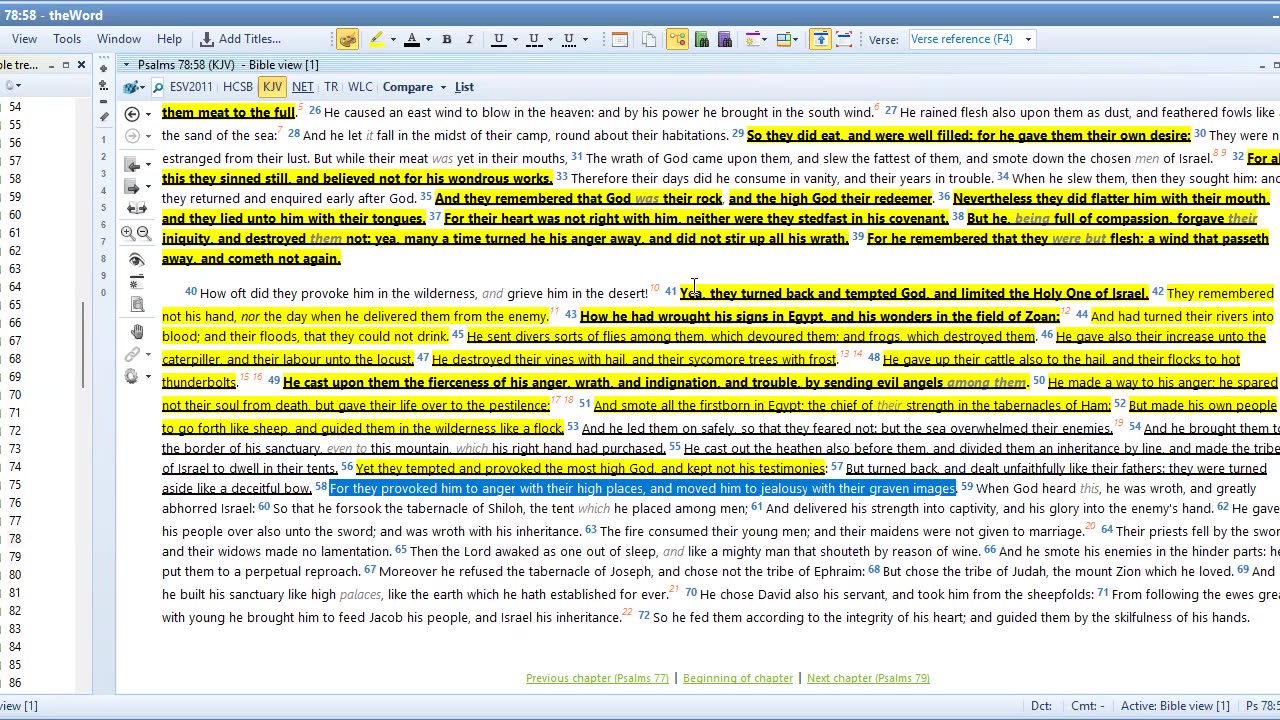The height and width of the screenshot is (720, 1280).
Task: Click the copy pages icon
Action: [649, 39]
